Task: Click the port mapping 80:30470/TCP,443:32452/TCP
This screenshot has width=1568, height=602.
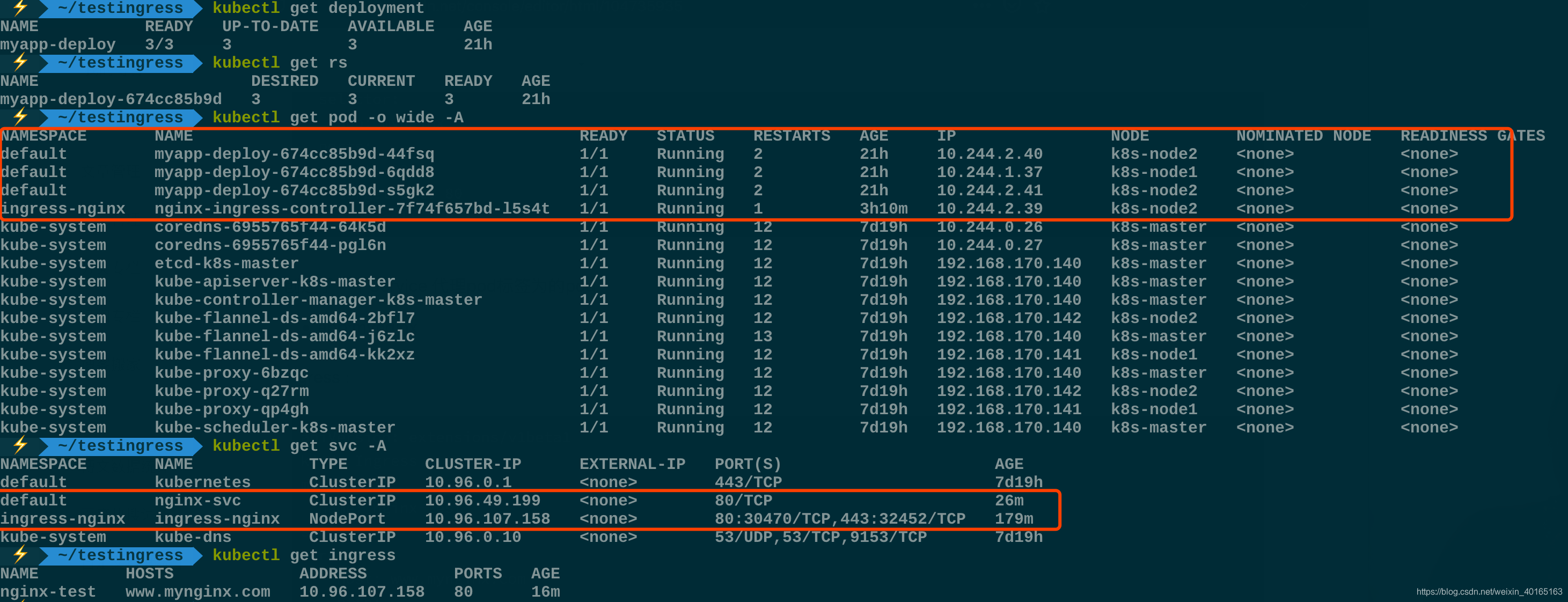Action: (839, 519)
